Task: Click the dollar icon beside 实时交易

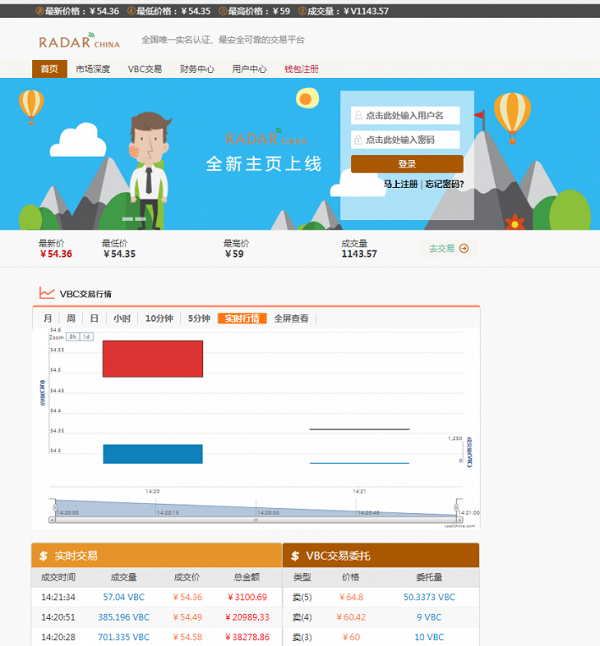Action: [44, 556]
